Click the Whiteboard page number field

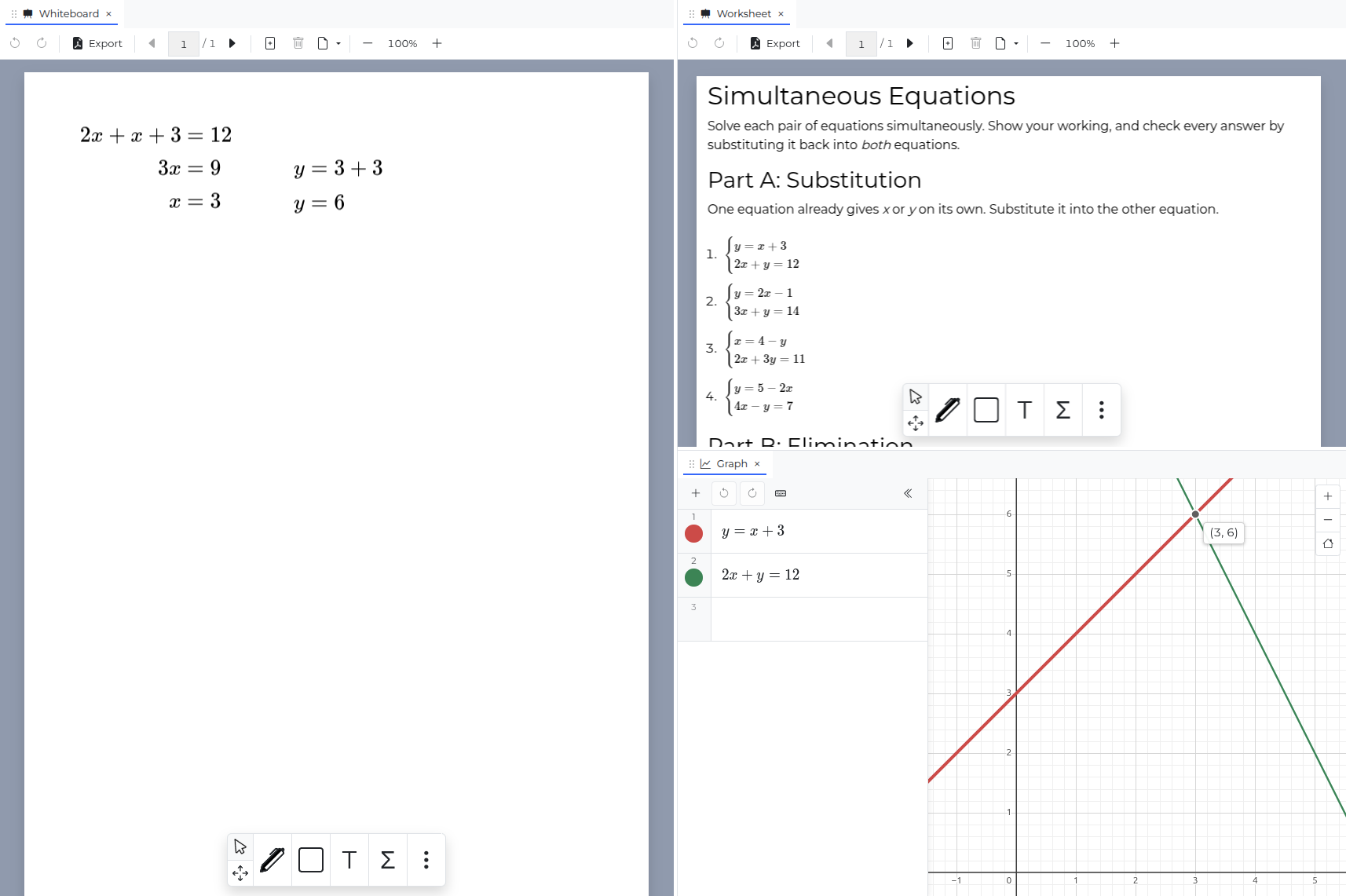tap(184, 44)
